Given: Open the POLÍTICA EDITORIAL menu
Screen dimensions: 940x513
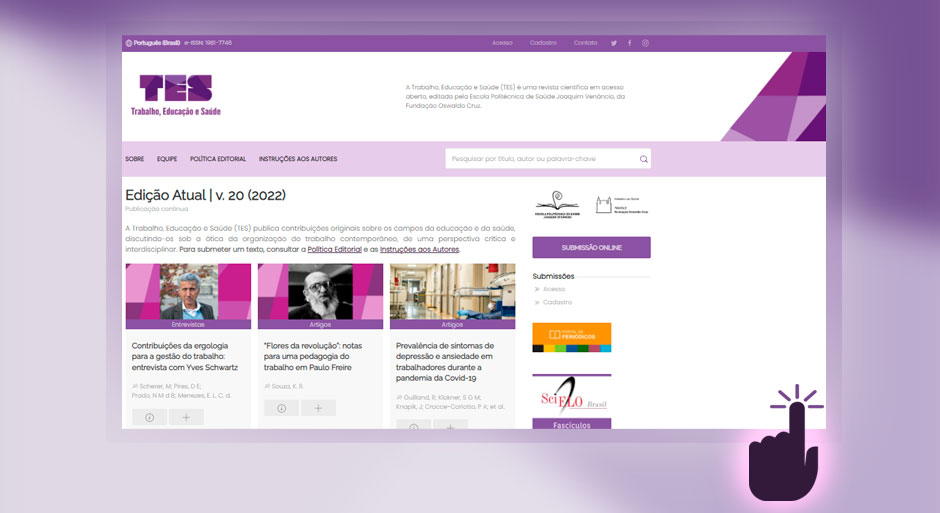Looking at the screenshot, I should click(x=218, y=159).
